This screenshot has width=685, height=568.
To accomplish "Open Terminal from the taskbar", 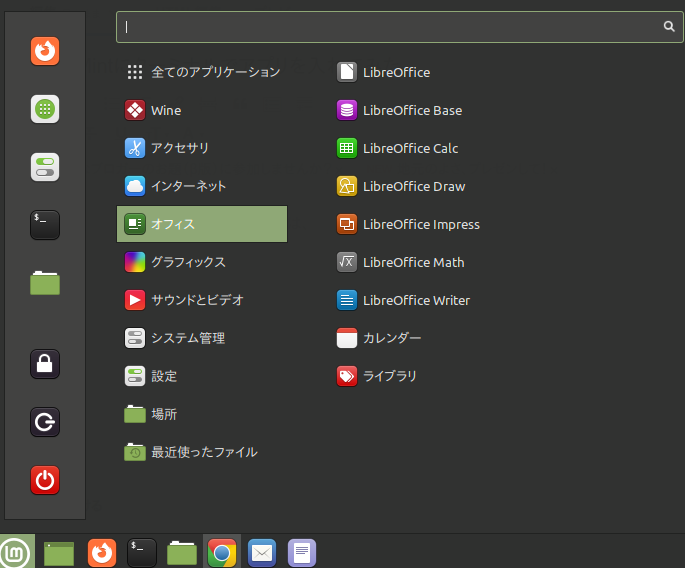I will (142, 553).
